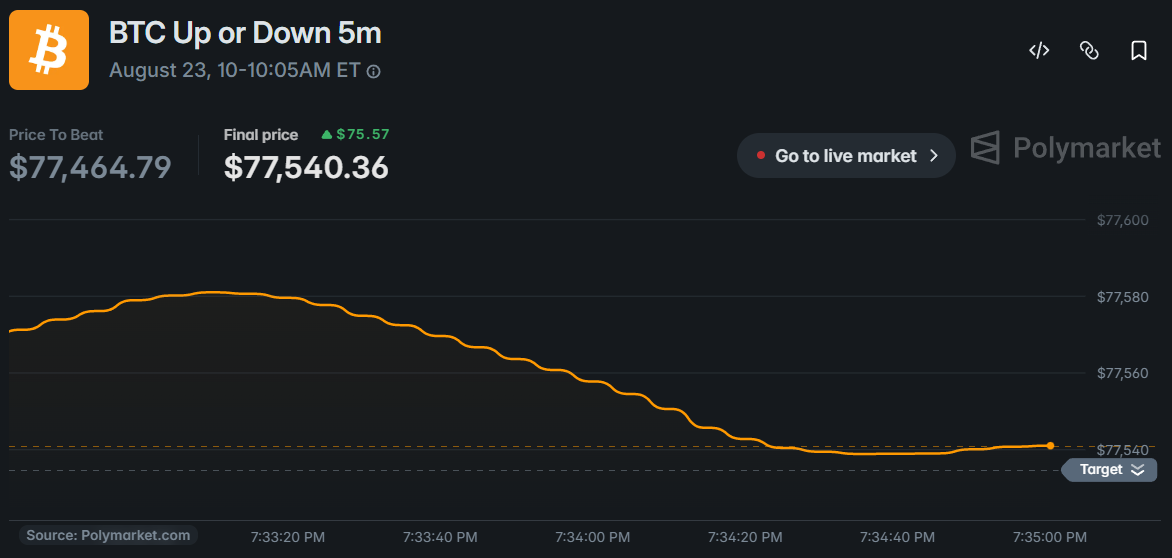
Task: Click the Price To Beat value
Action: [90, 167]
